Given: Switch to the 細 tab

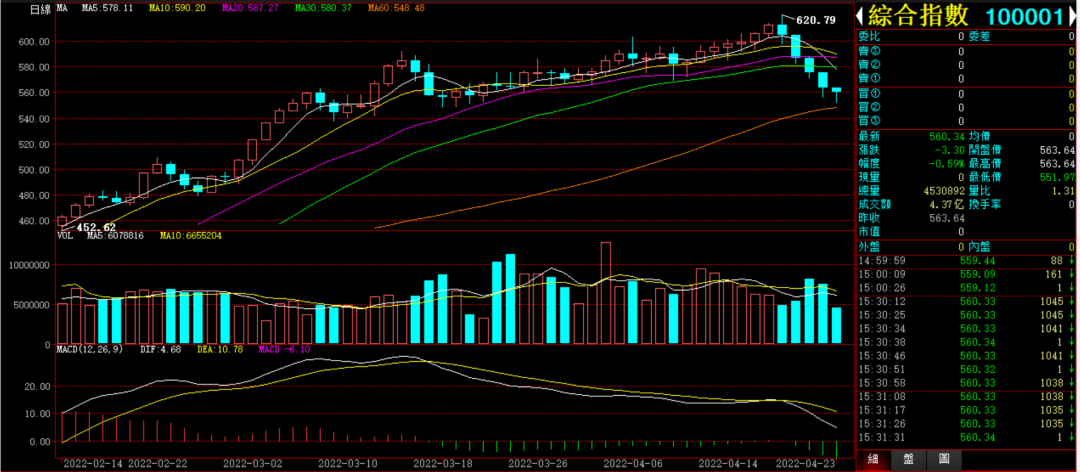Looking at the screenshot, I should point(873,460).
